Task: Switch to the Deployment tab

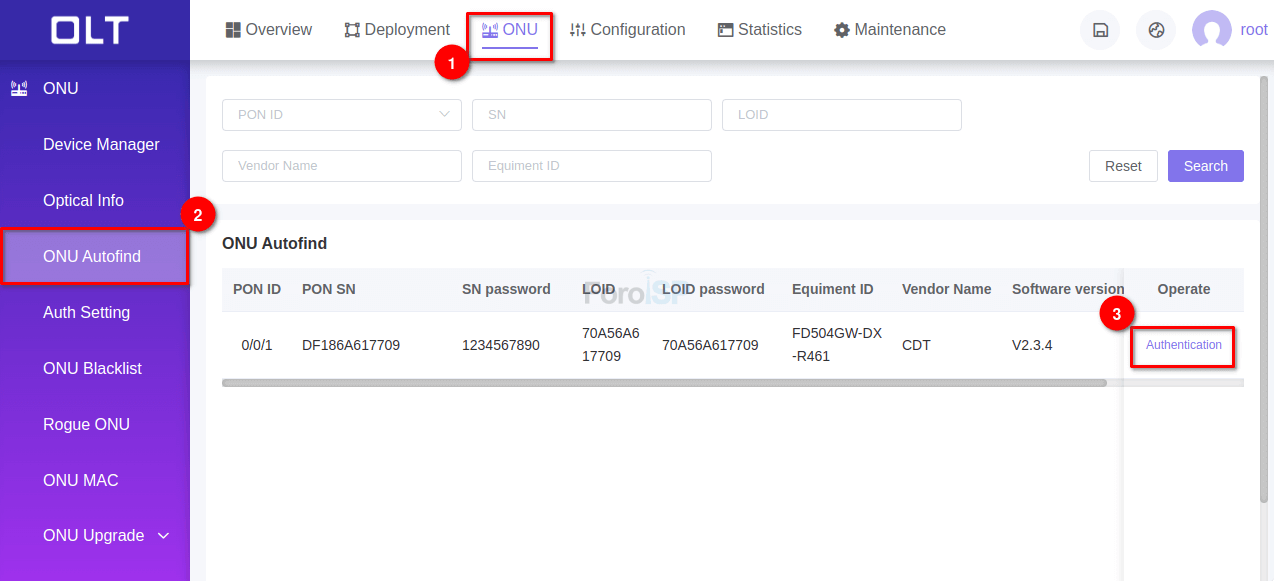Action: (x=397, y=30)
